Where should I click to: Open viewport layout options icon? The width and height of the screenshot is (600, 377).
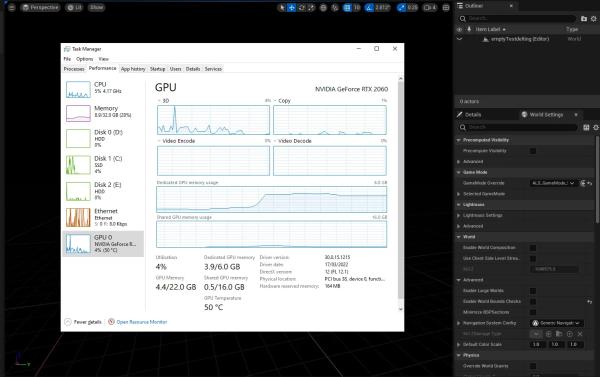pyautogui.click(x=446, y=8)
